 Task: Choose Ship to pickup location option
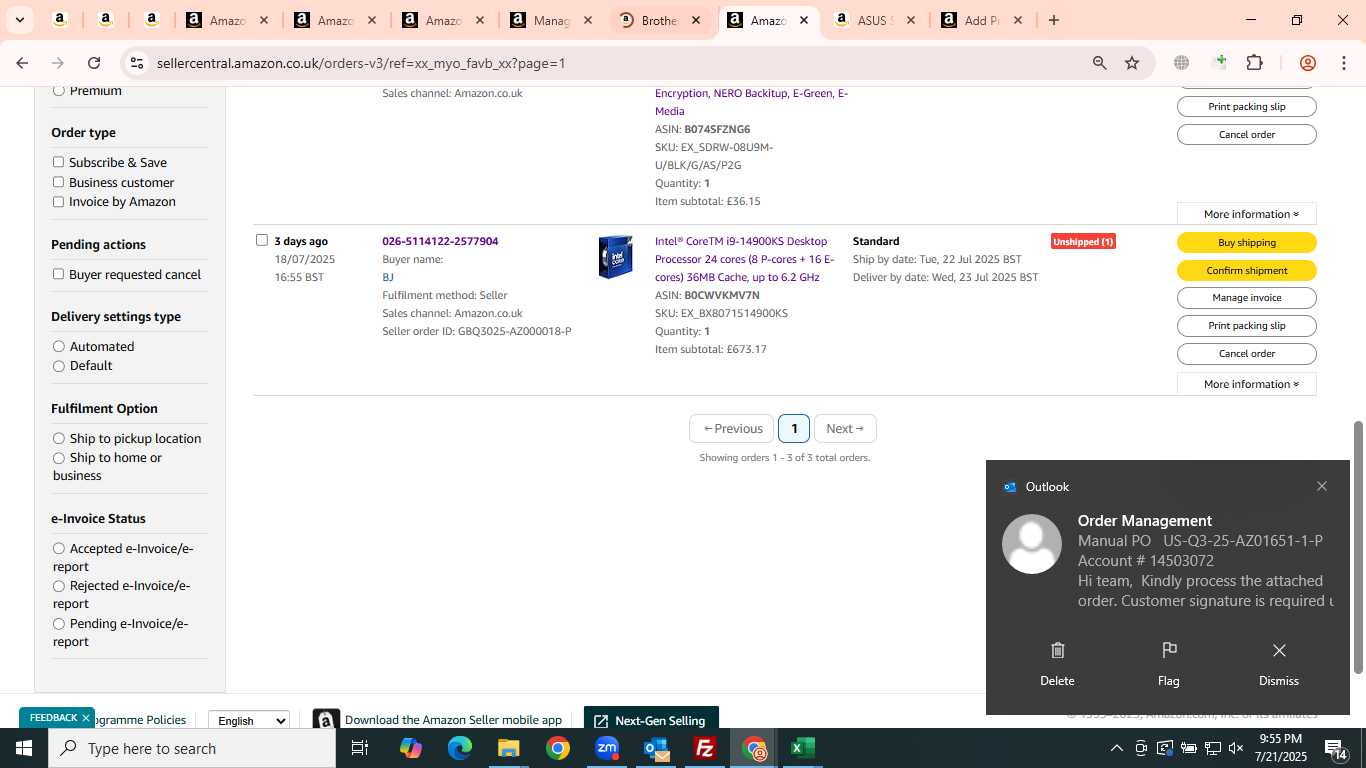(x=59, y=438)
